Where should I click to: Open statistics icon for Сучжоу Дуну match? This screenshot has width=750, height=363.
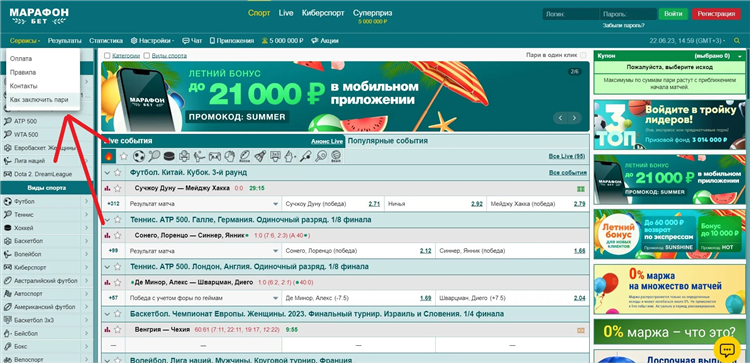tap(108, 188)
